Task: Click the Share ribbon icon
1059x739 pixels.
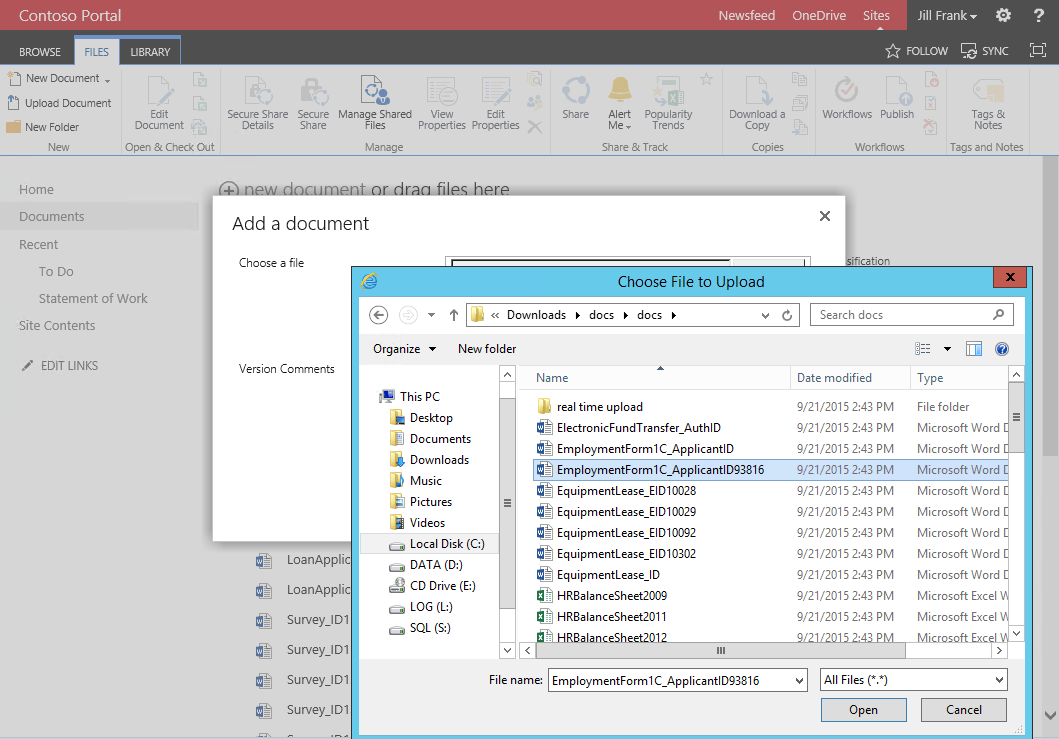Action: tap(576, 91)
